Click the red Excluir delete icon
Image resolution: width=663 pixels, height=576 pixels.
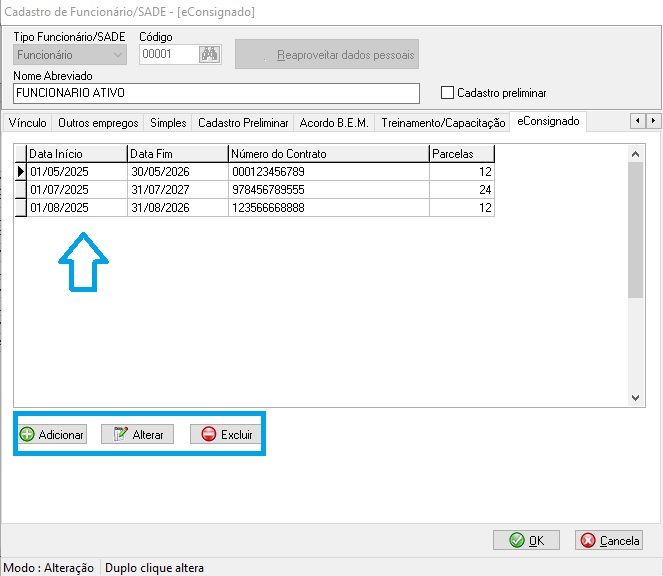point(209,435)
